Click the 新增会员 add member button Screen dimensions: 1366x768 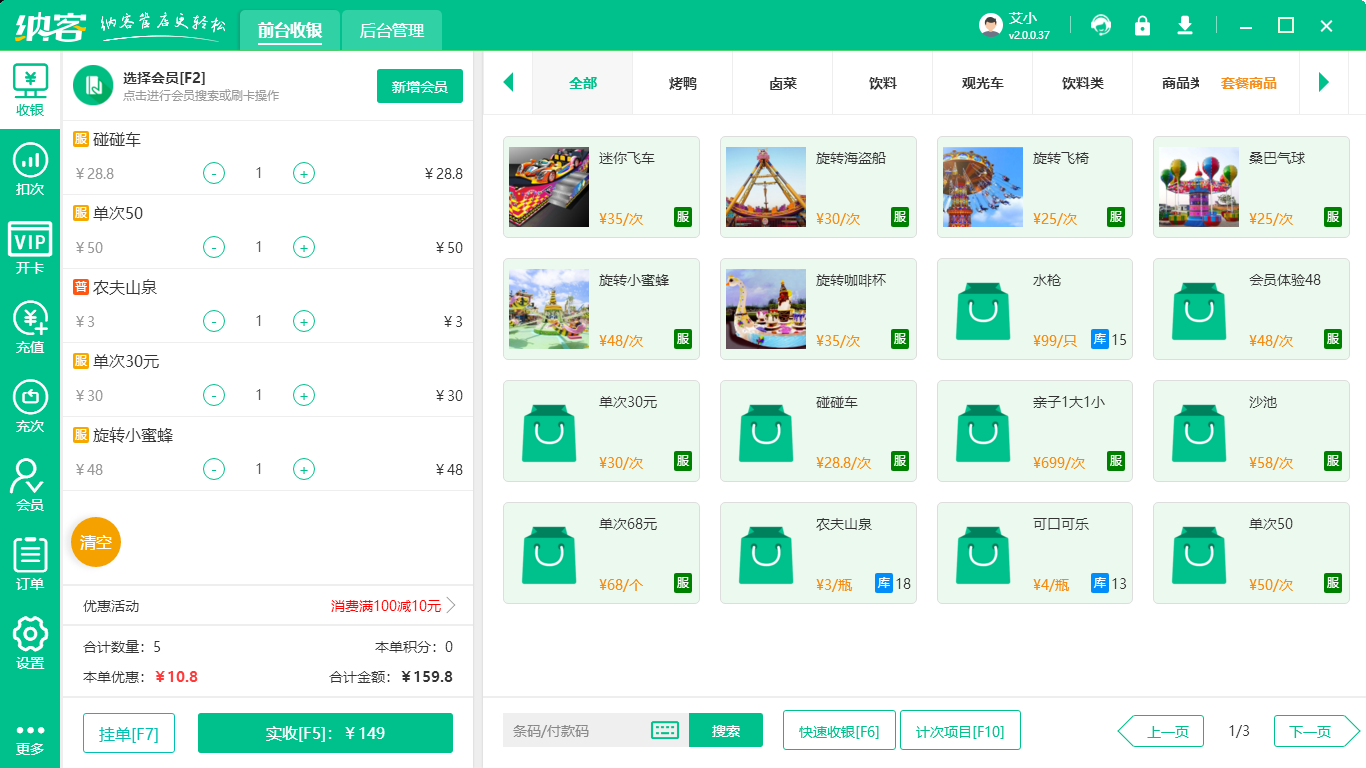[419, 87]
